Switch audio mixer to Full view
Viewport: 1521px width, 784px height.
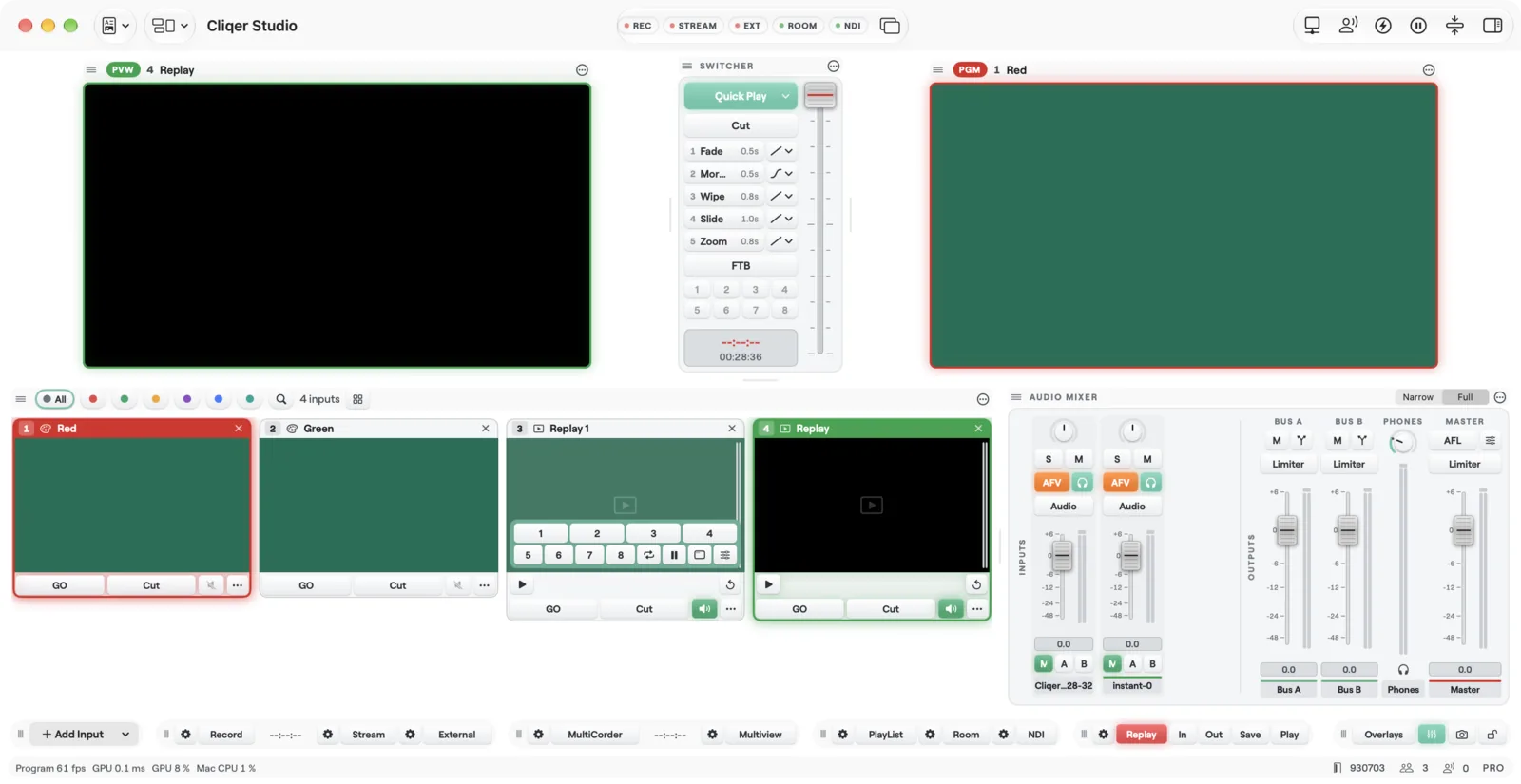pyautogui.click(x=1465, y=397)
